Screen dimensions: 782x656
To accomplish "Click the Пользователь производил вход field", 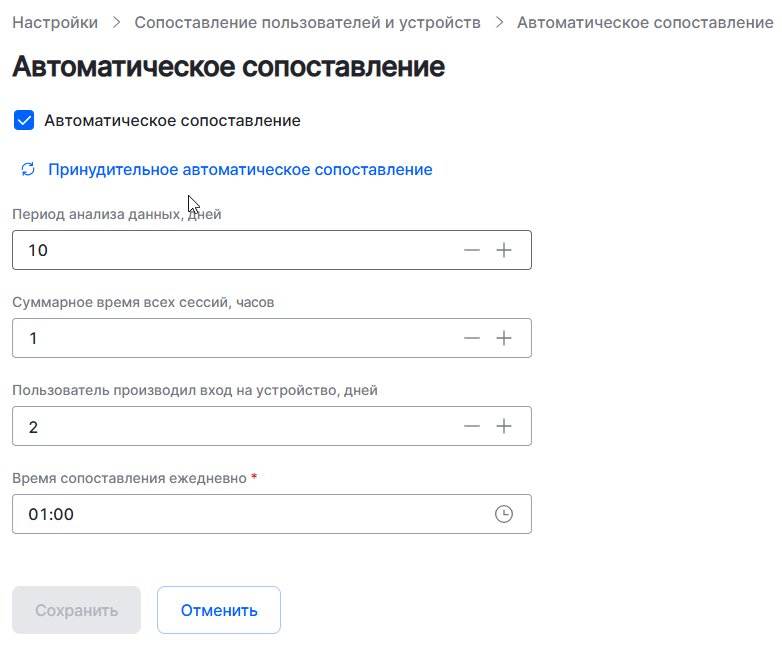I will pyautogui.click(x=230, y=426).
